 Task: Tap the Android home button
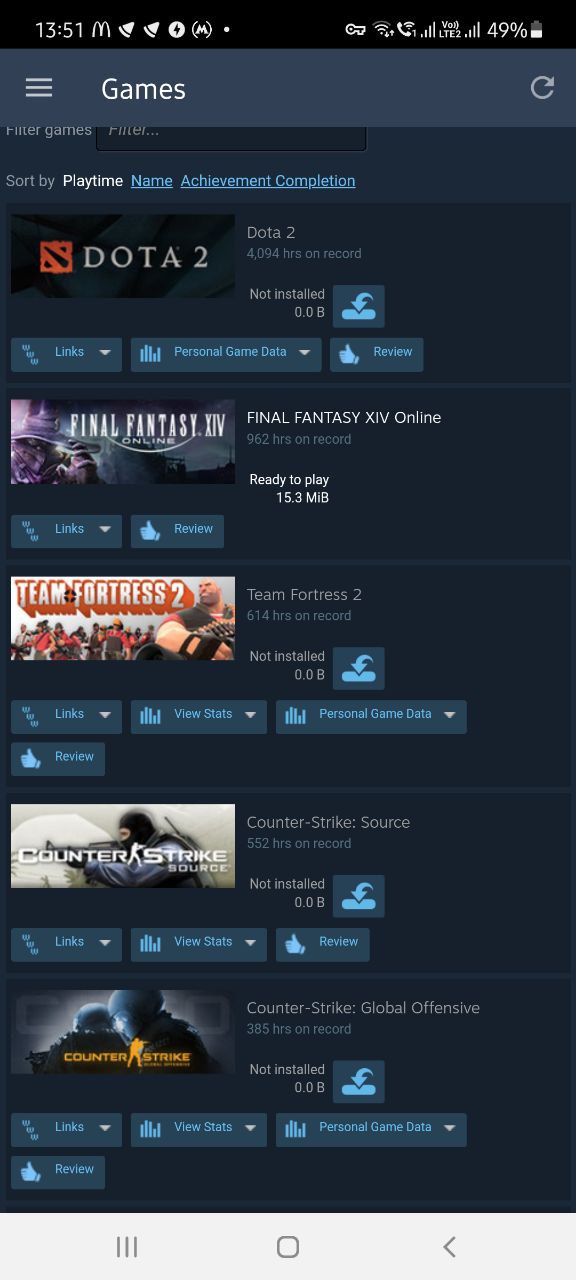click(288, 1246)
